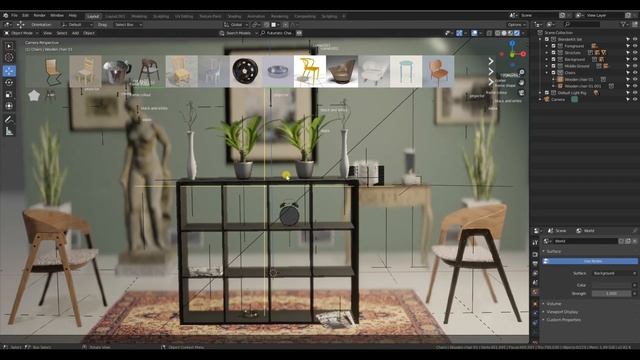The image size is (640, 360).
Task: Click the Strength value slider
Action: [612, 293]
